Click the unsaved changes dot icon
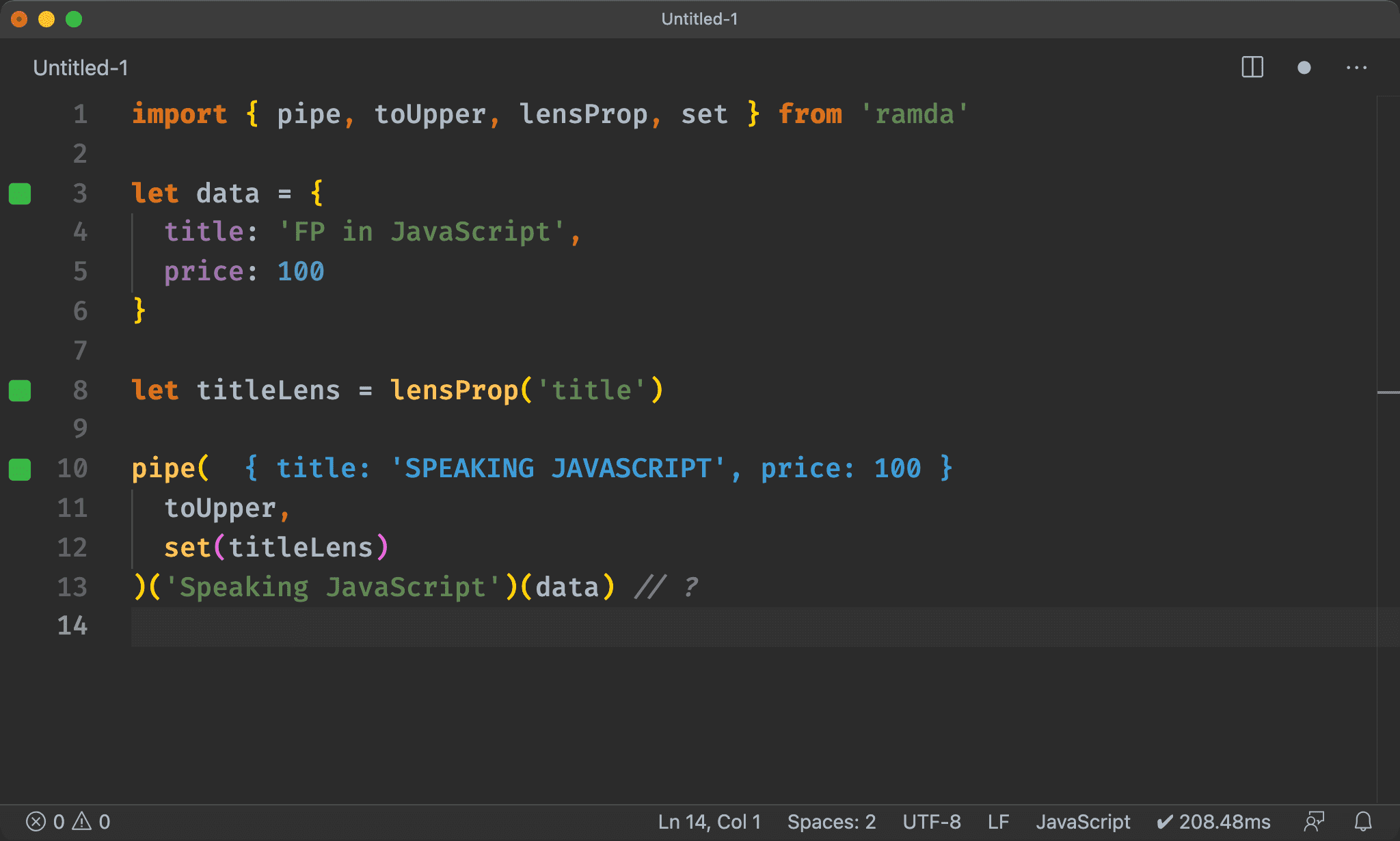This screenshot has width=1400, height=841. tap(1304, 68)
